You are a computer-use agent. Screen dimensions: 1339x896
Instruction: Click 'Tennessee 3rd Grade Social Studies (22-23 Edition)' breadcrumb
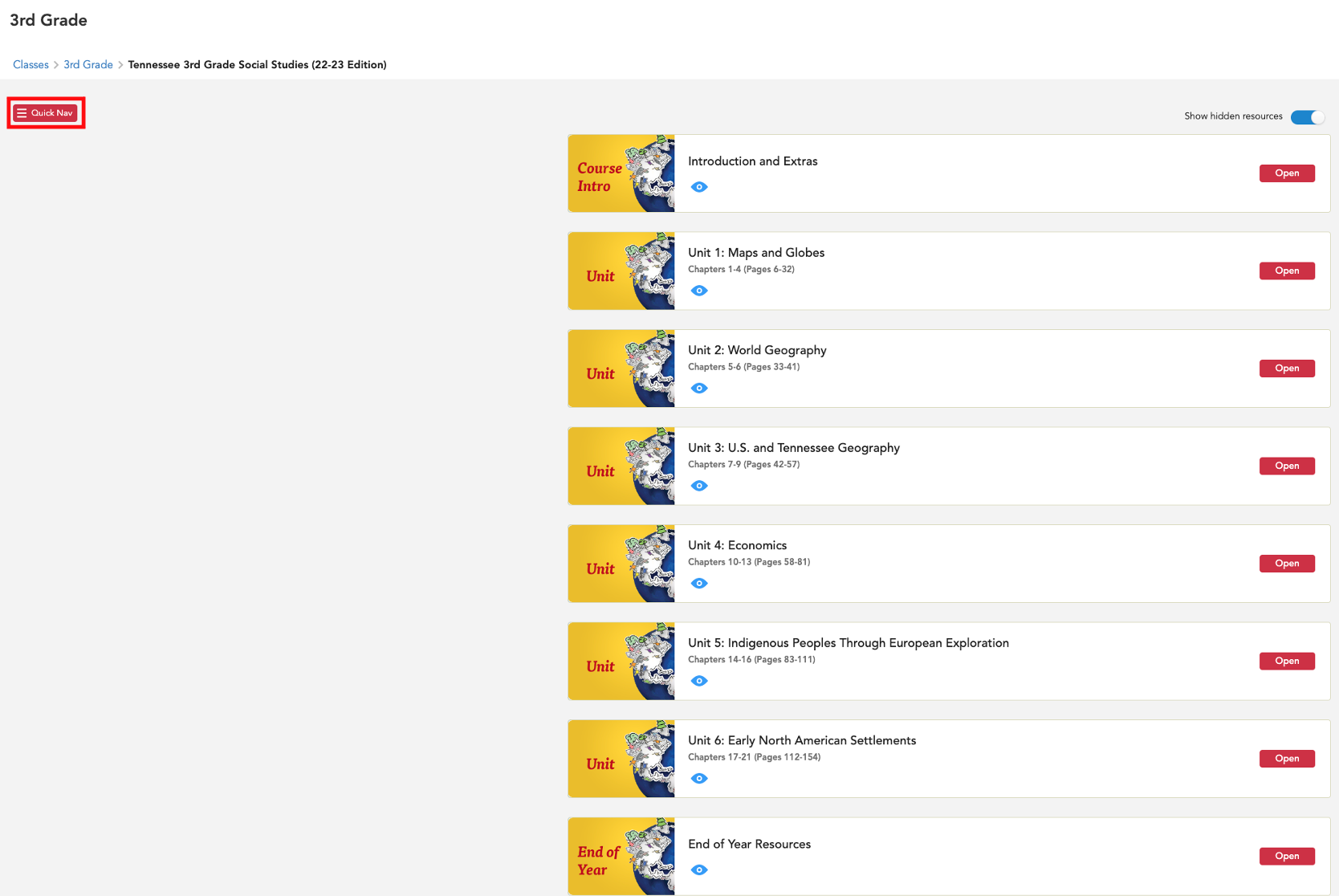click(x=257, y=64)
